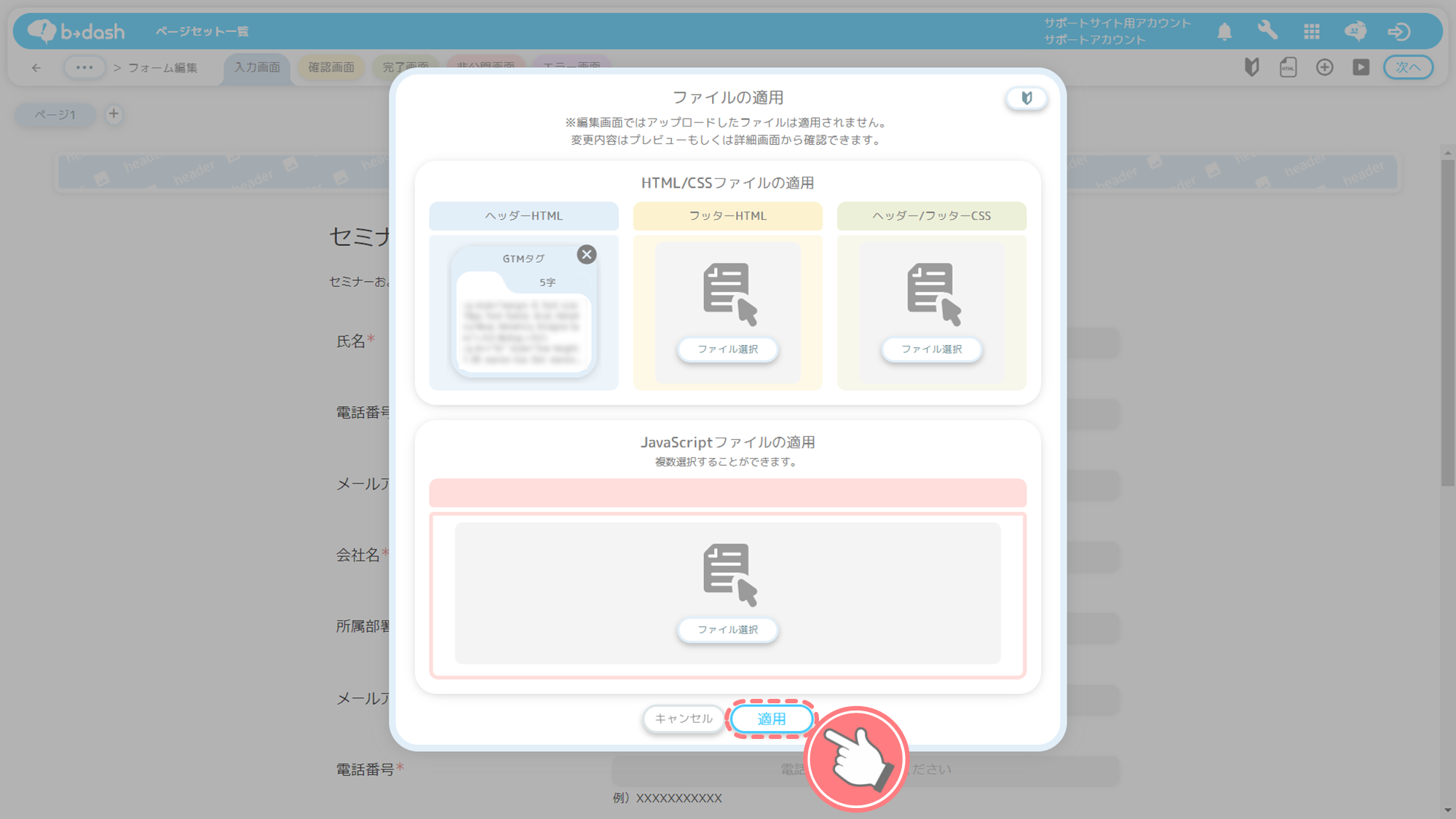Click ファイル選択 under フッターHTML

(x=728, y=349)
